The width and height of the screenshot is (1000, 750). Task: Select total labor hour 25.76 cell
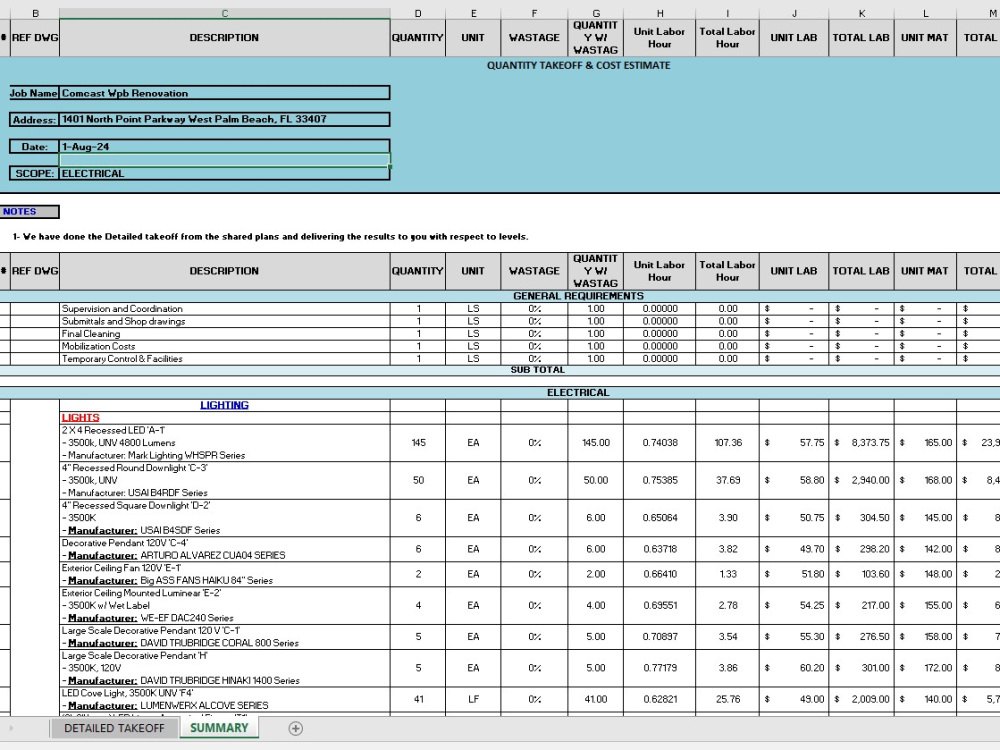[x=728, y=700]
